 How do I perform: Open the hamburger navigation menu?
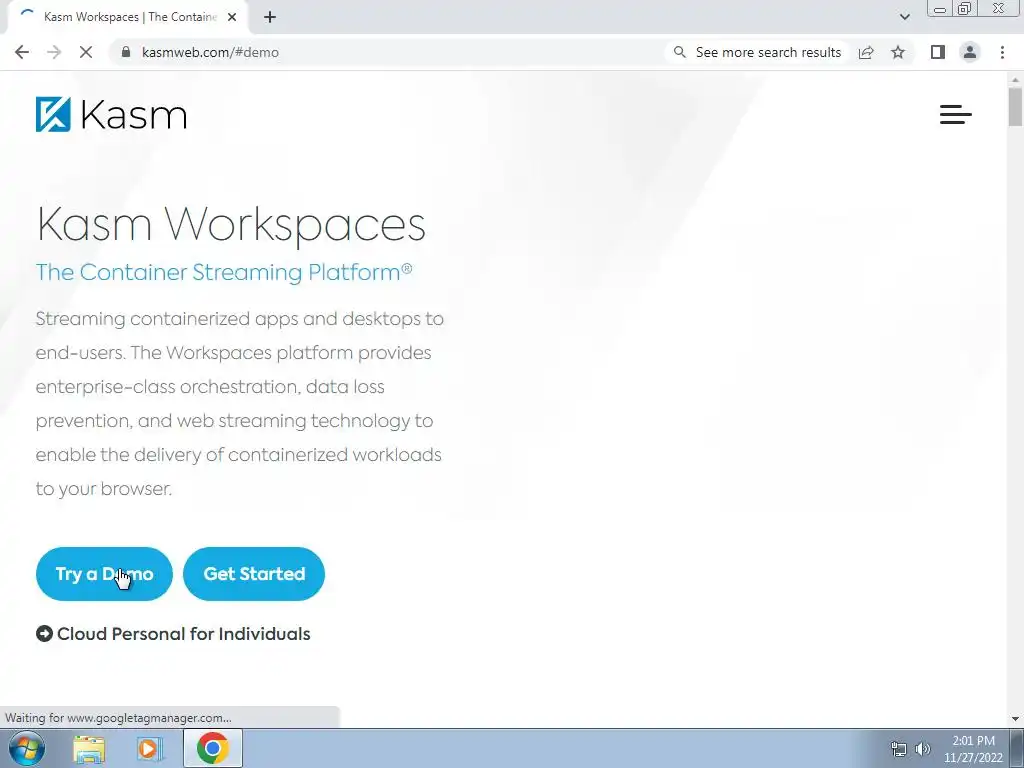coord(955,114)
